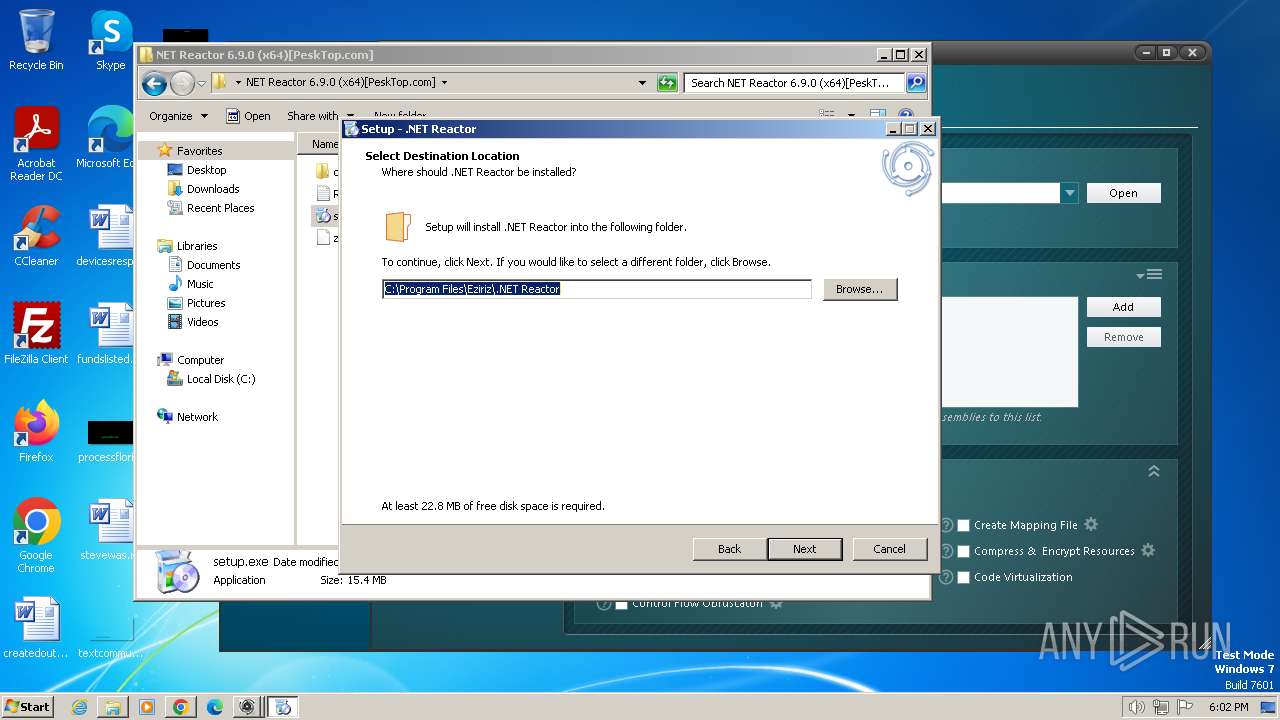The height and width of the screenshot is (720, 1280).
Task: Click help icon beside Code Virtualization
Action: (x=946, y=577)
